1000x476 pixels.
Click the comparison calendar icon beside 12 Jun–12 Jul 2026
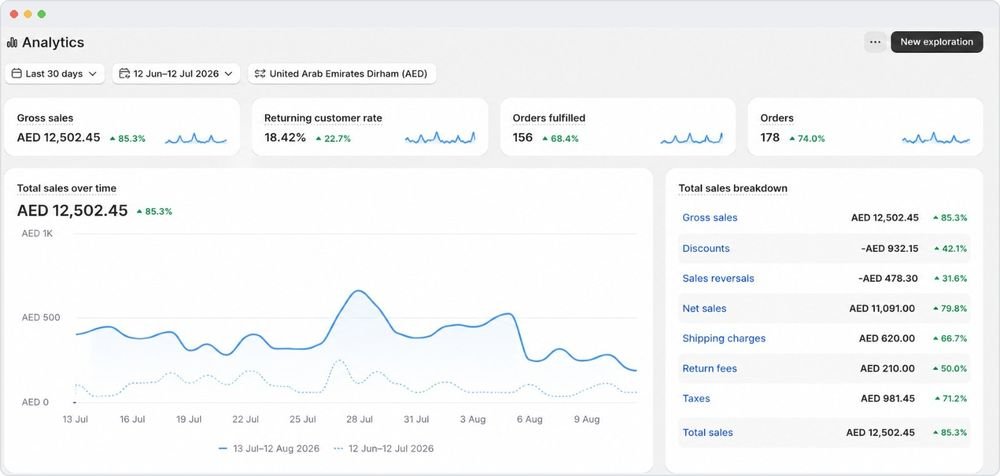point(124,73)
